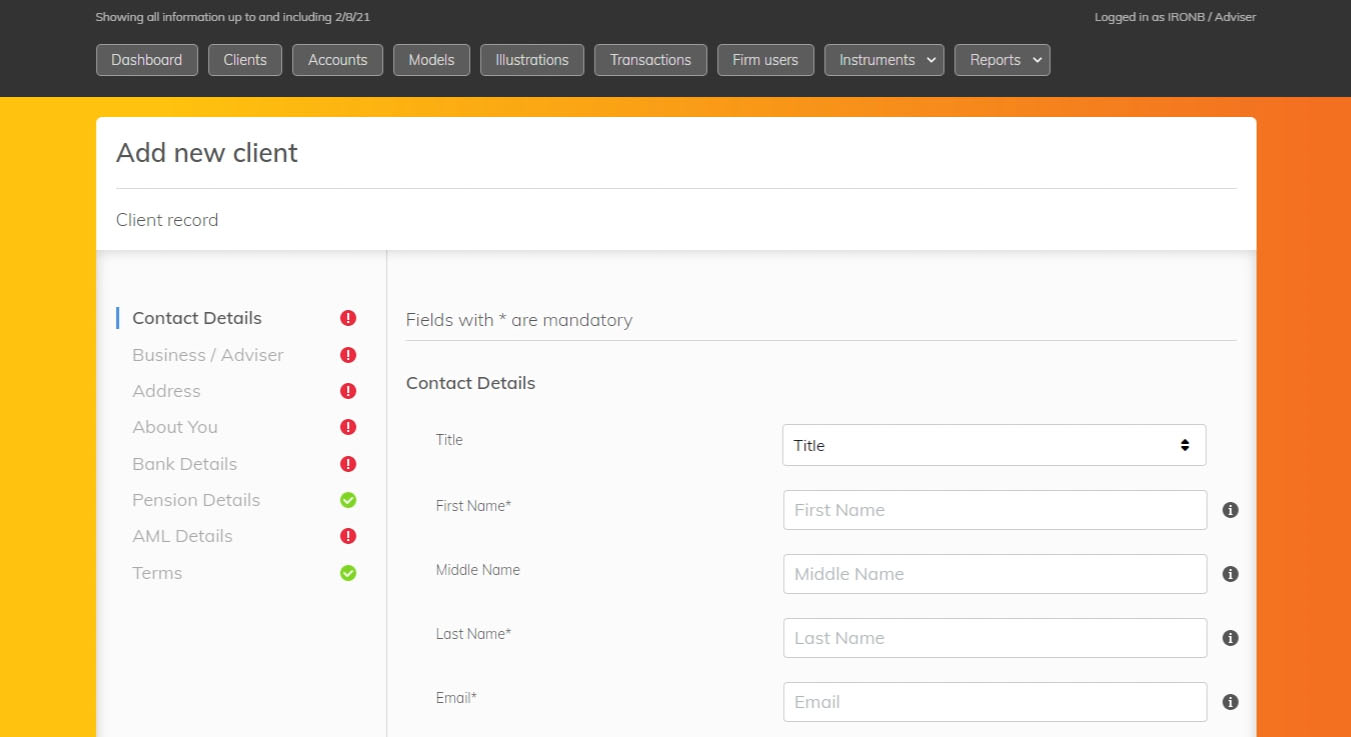The height and width of the screenshot is (737, 1351).
Task: Click the error indicator beside Bank Details
Action: pyautogui.click(x=348, y=463)
